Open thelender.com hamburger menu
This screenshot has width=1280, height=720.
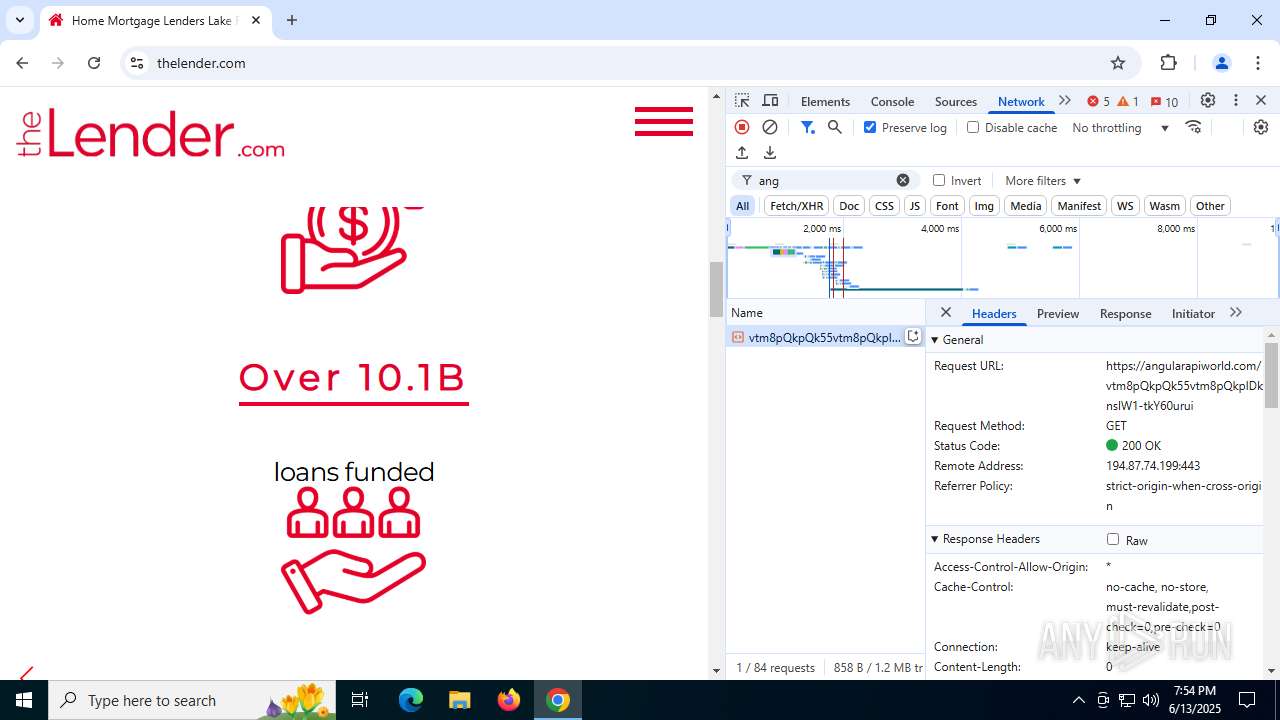tap(664, 121)
